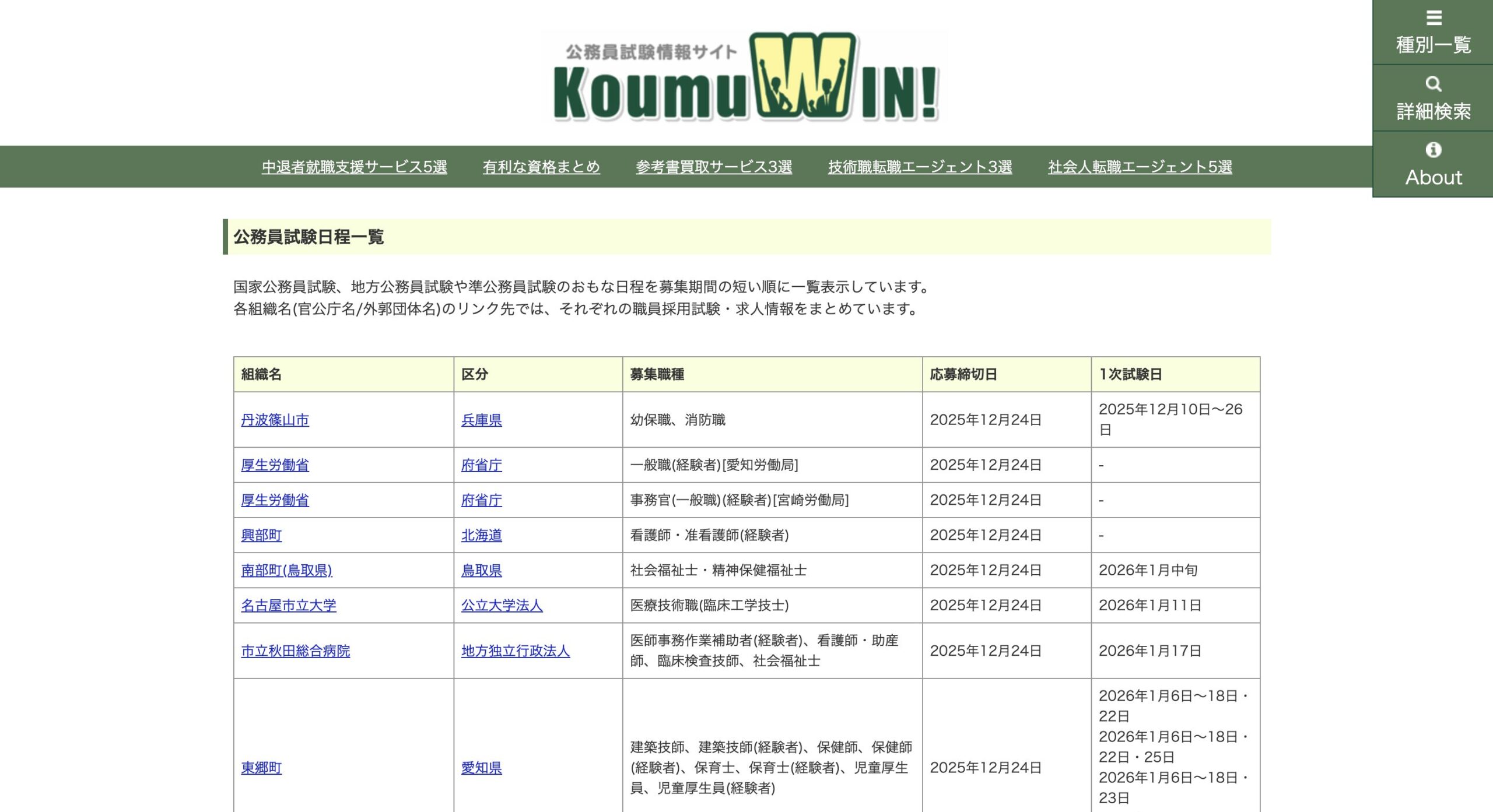Image resolution: width=1493 pixels, height=812 pixels.
Task: Go to 技術職転職エージェント3選 page
Action: click(920, 167)
